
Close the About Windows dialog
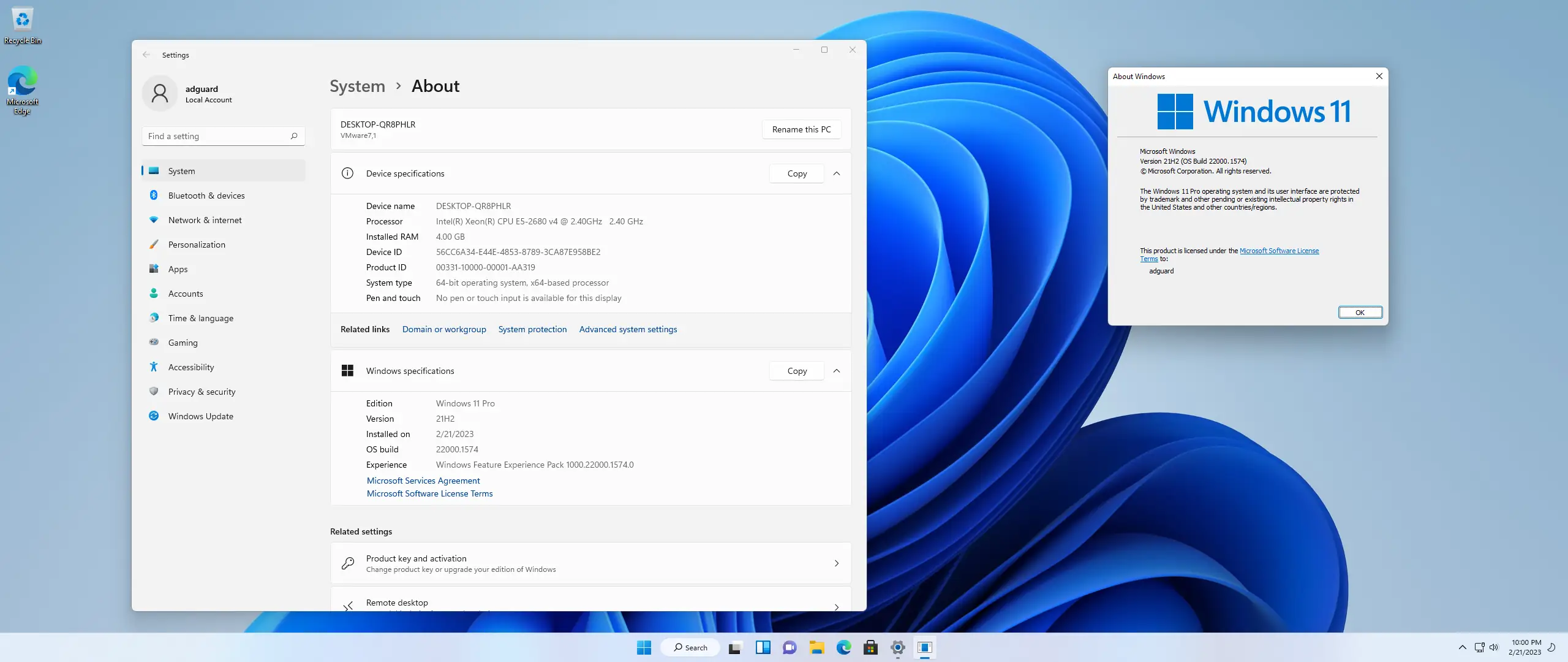[x=1379, y=76]
